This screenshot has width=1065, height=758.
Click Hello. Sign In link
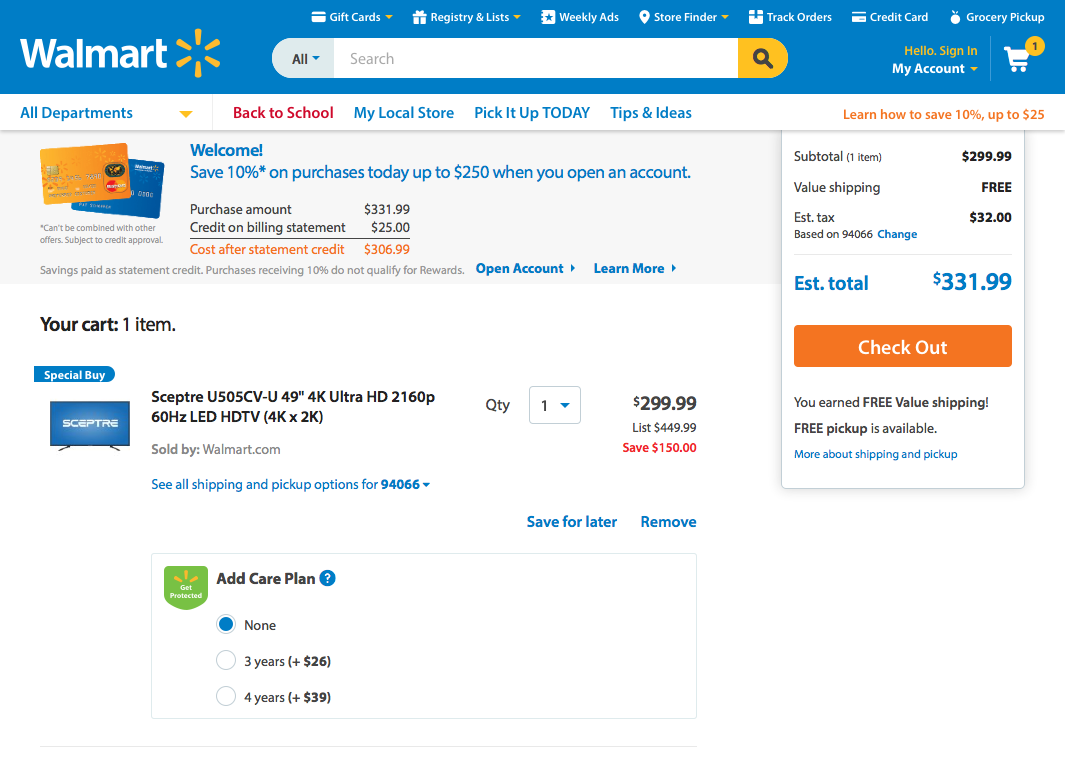[x=941, y=50]
